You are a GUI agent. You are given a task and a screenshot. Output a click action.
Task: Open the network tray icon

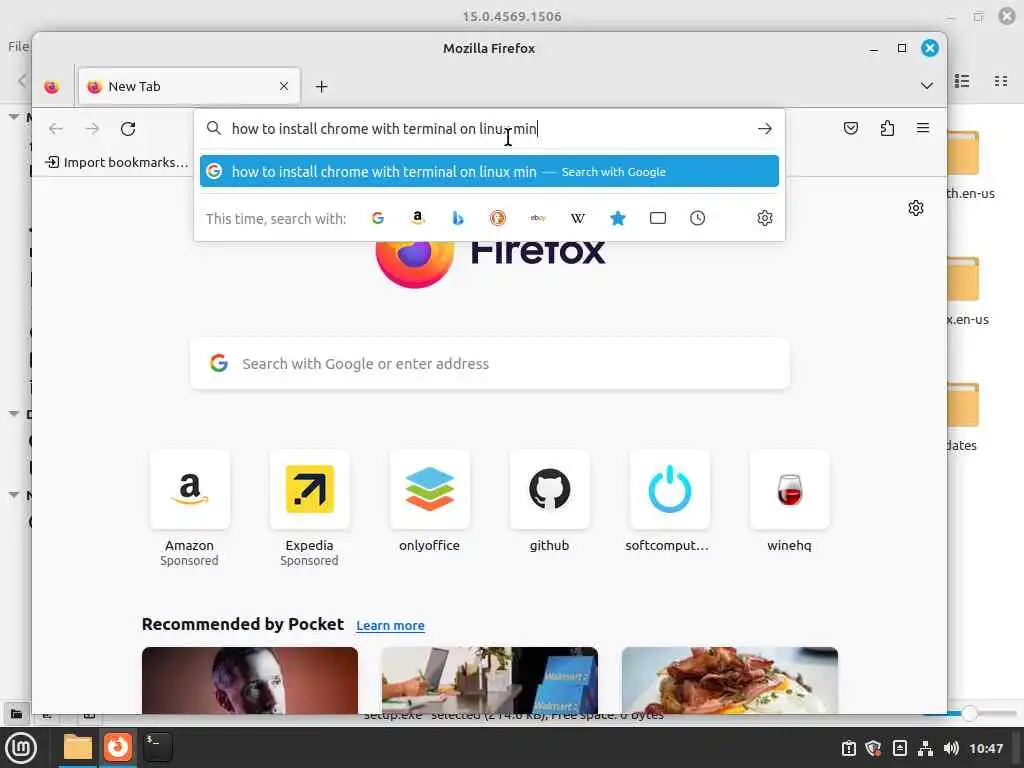tap(925, 748)
